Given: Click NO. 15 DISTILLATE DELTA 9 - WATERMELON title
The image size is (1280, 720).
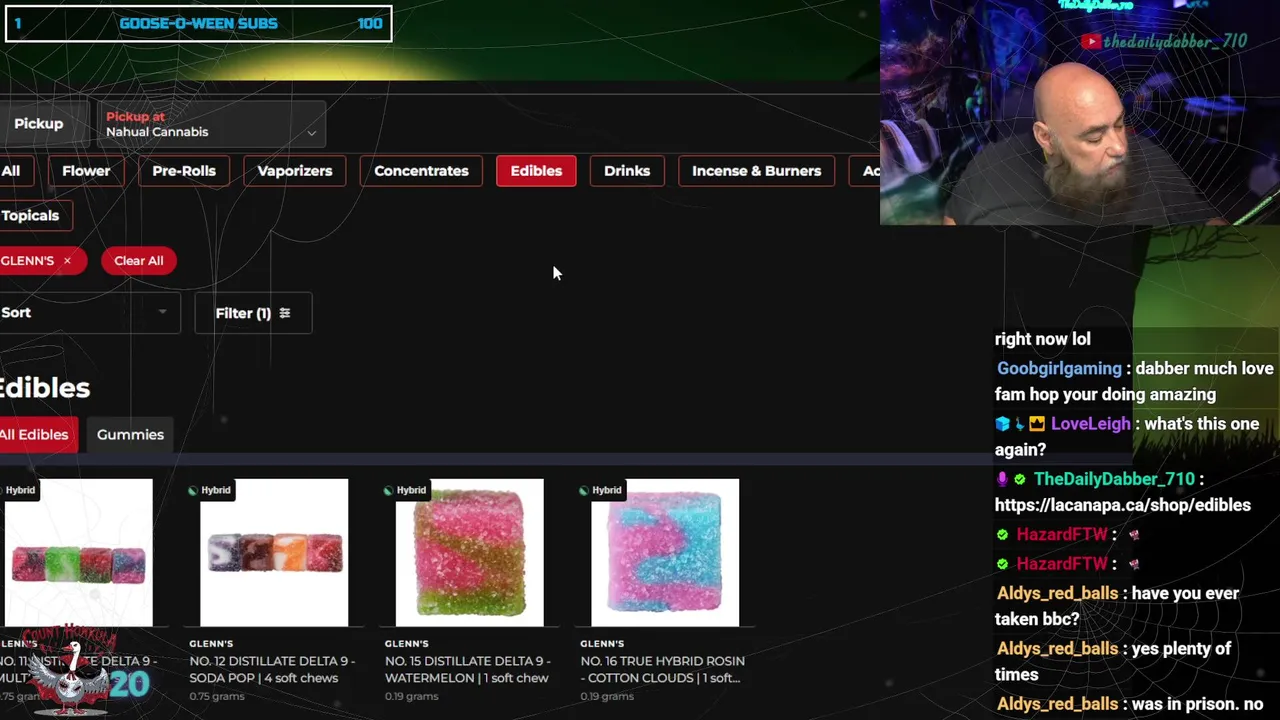Looking at the screenshot, I should (x=467, y=669).
